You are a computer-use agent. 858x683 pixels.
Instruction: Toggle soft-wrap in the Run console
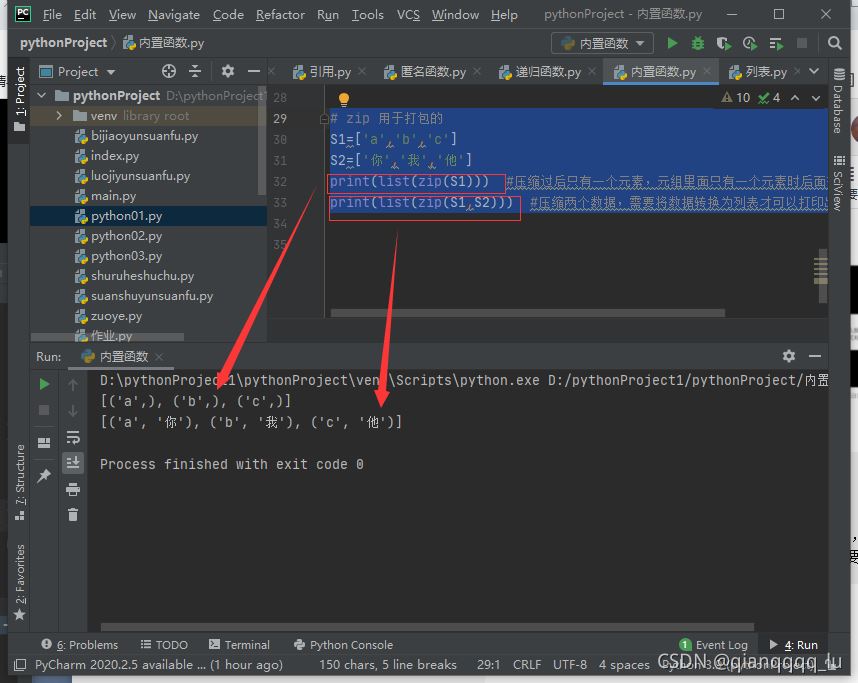click(73, 437)
